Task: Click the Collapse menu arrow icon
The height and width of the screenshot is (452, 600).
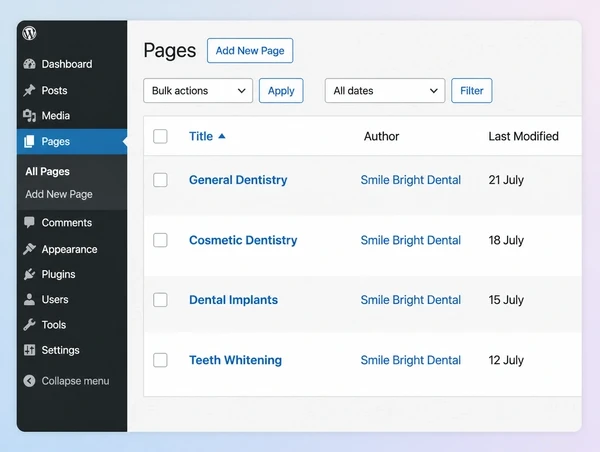Action: tap(29, 381)
